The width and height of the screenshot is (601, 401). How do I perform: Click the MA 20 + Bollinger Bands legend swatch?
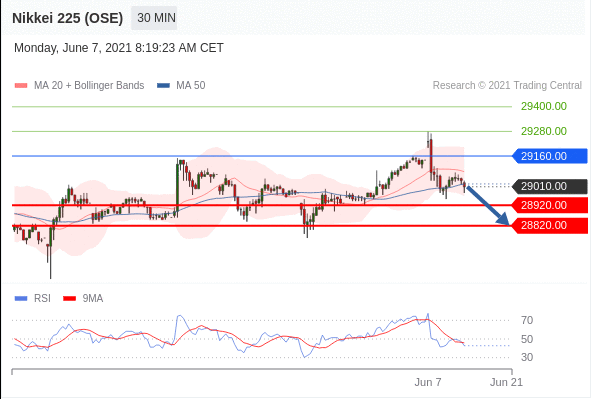click(21, 85)
